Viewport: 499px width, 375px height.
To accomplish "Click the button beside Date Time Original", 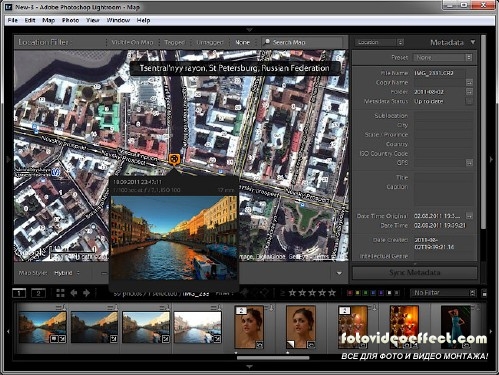I will (x=469, y=216).
